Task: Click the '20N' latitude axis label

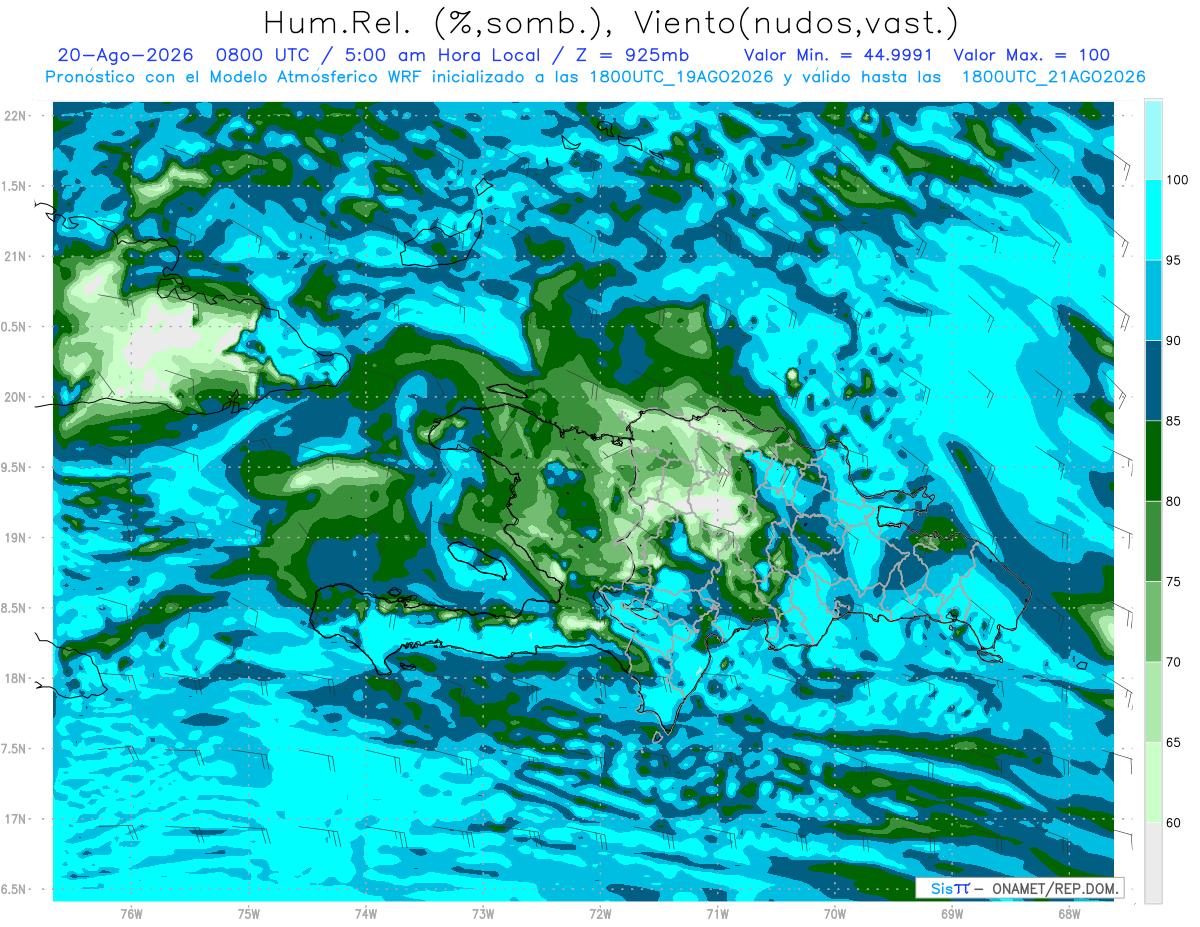Action: click(x=16, y=397)
